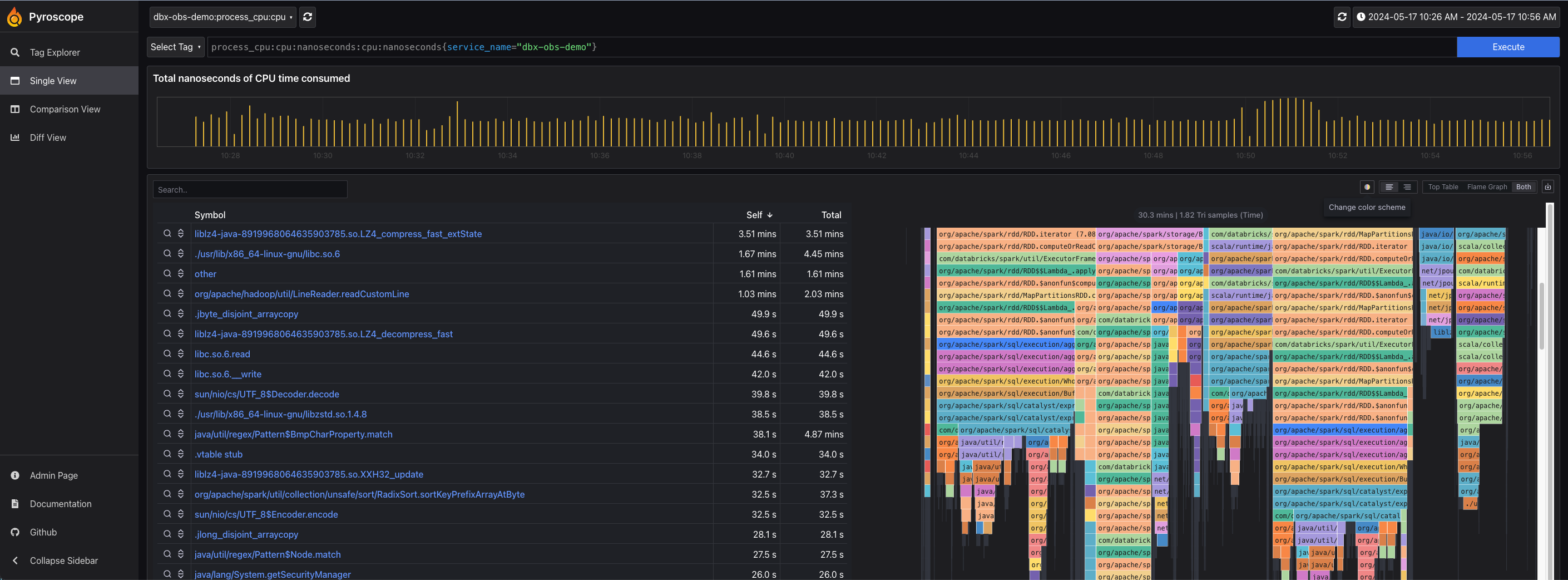Viewport: 1568px width, 580px height.
Task: Click the Change color scheme palette button
Action: coord(1367,187)
